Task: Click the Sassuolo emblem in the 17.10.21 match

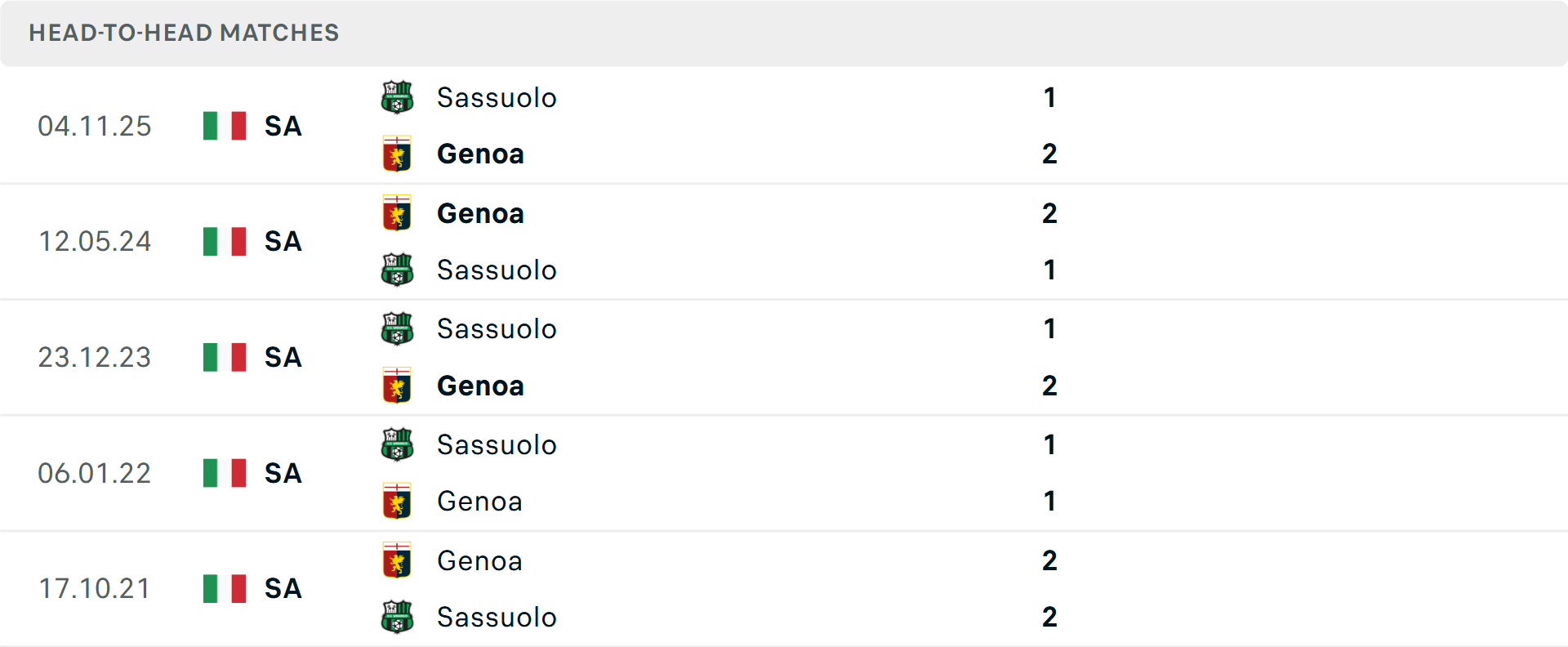Action: point(398,618)
